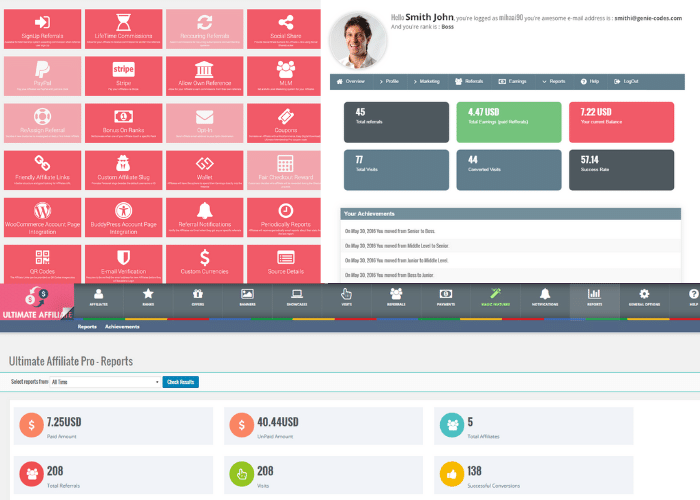Viewport: 700px width, 500px height.
Task: Click the 77 Total Visits card
Action: click(396, 170)
